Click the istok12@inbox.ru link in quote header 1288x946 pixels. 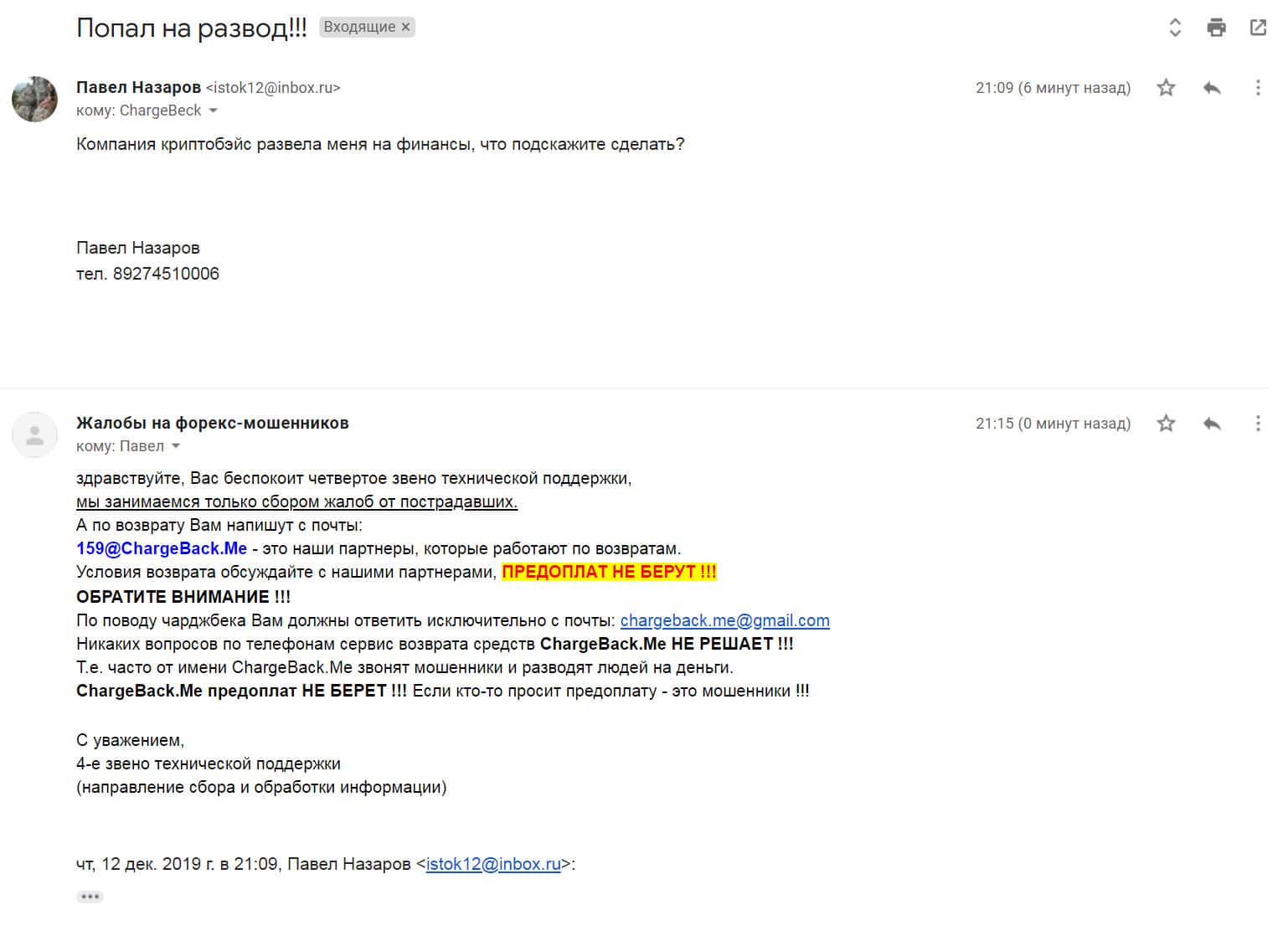[493, 864]
